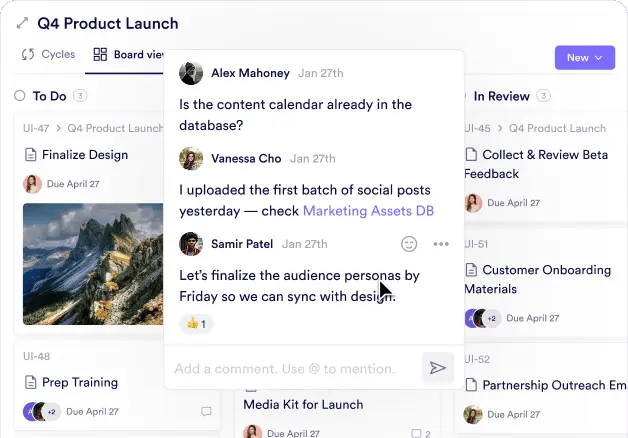
Task: Click the In Review status circle
Action: point(461,96)
